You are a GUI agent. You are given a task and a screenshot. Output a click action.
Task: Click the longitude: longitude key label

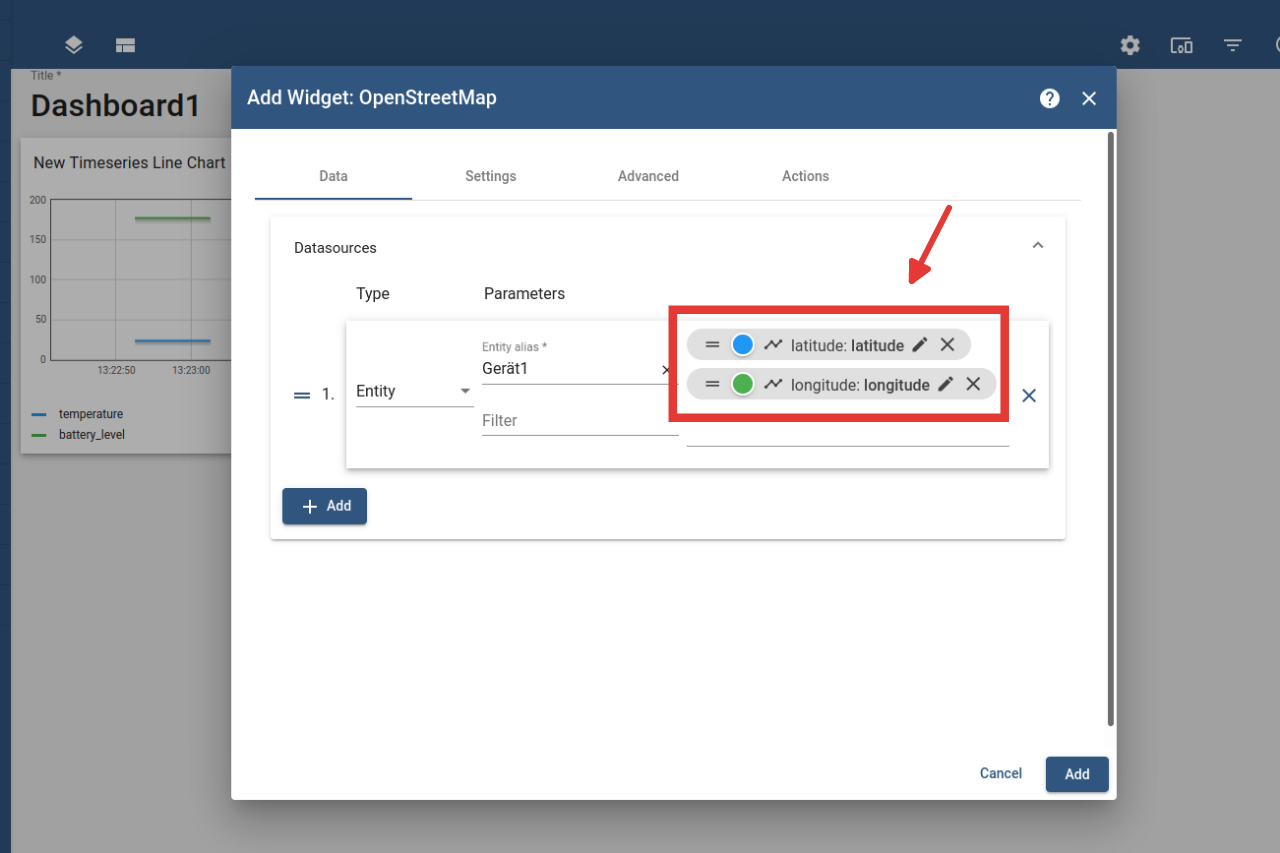860,384
